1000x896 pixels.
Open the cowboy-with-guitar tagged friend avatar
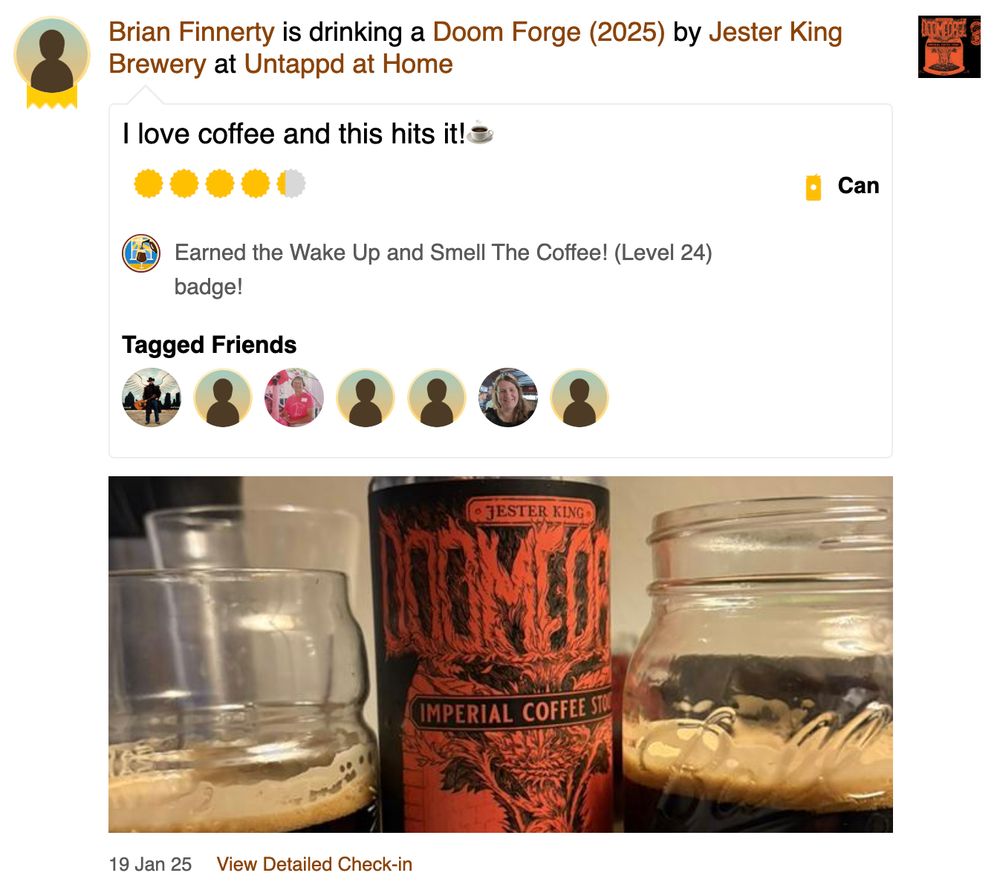(151, 397)
